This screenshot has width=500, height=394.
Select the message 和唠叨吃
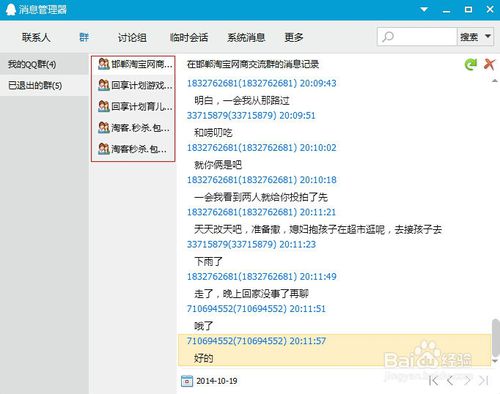click(213, 133)
